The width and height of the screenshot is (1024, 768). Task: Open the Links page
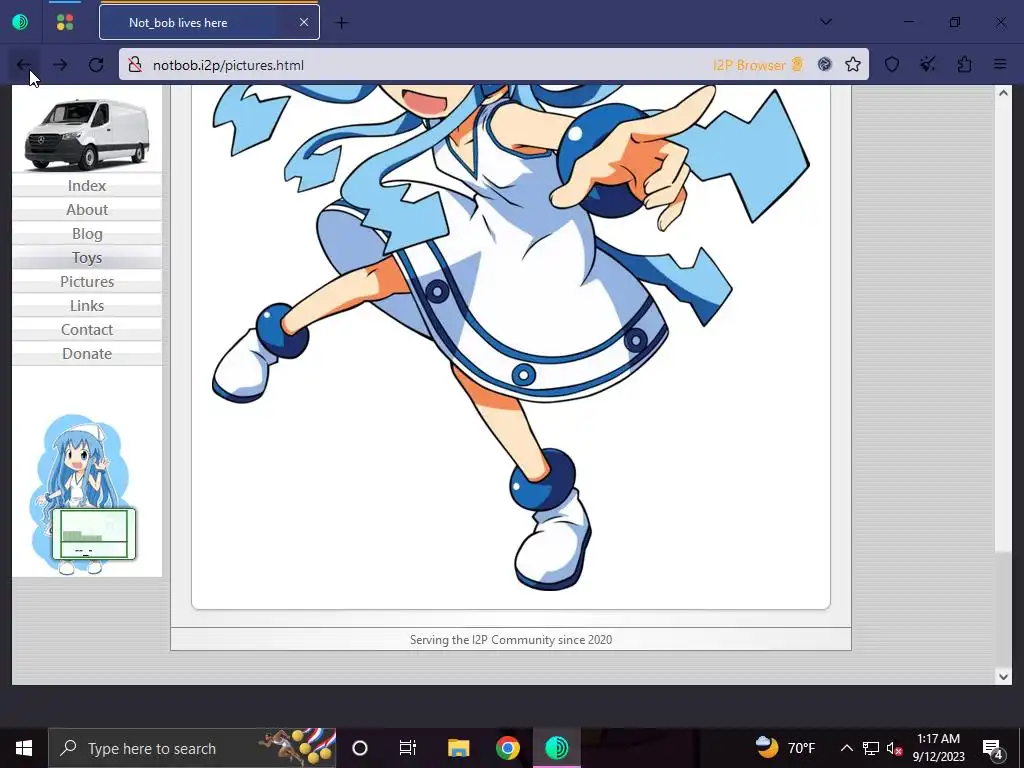point(87,306)
